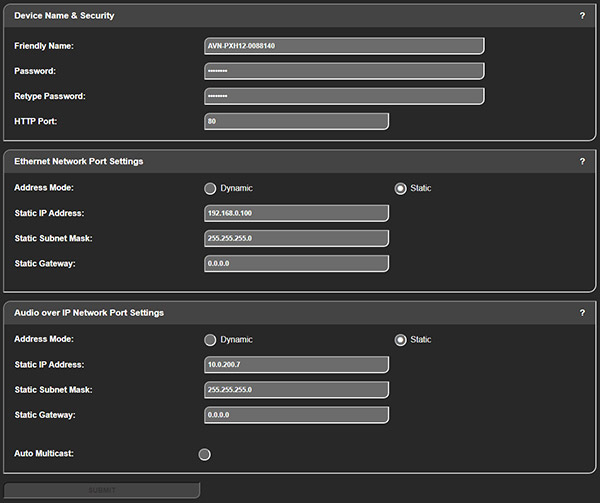
Task: Choose Static mode for Audio over IP
Action: click(x=401, y=340)
